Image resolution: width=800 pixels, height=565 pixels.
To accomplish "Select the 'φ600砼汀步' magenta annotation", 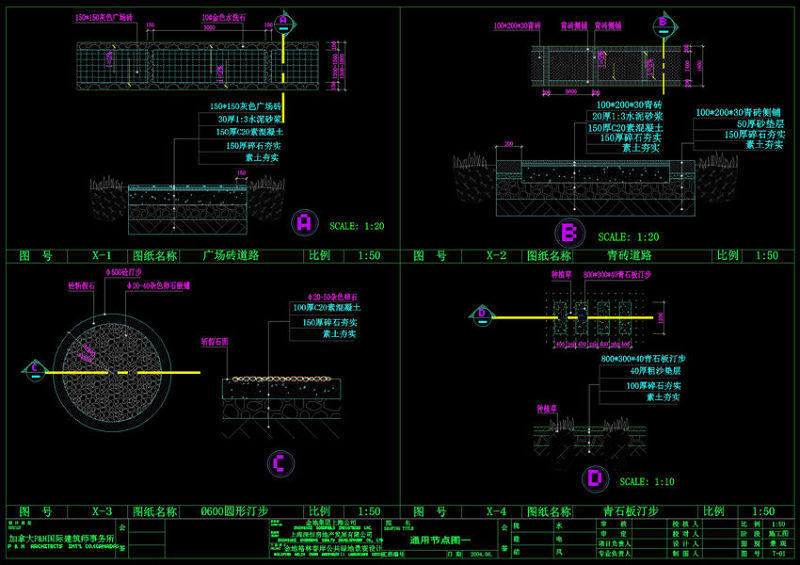I will (123, 273).
